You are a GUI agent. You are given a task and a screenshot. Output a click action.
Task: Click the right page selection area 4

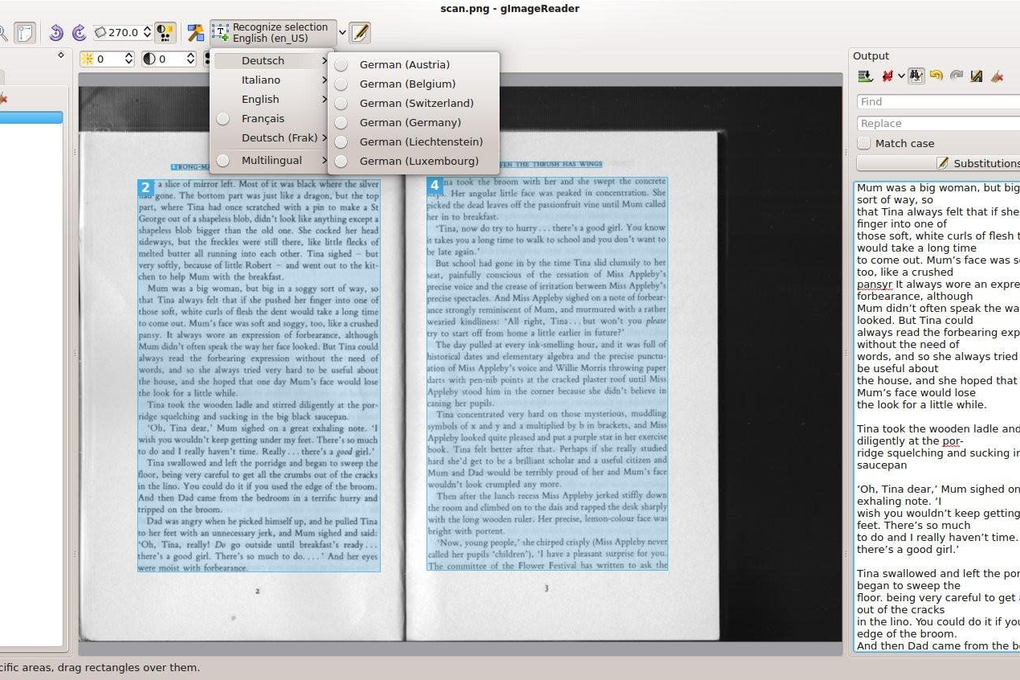pyautogui.click(x=547, y=374)
